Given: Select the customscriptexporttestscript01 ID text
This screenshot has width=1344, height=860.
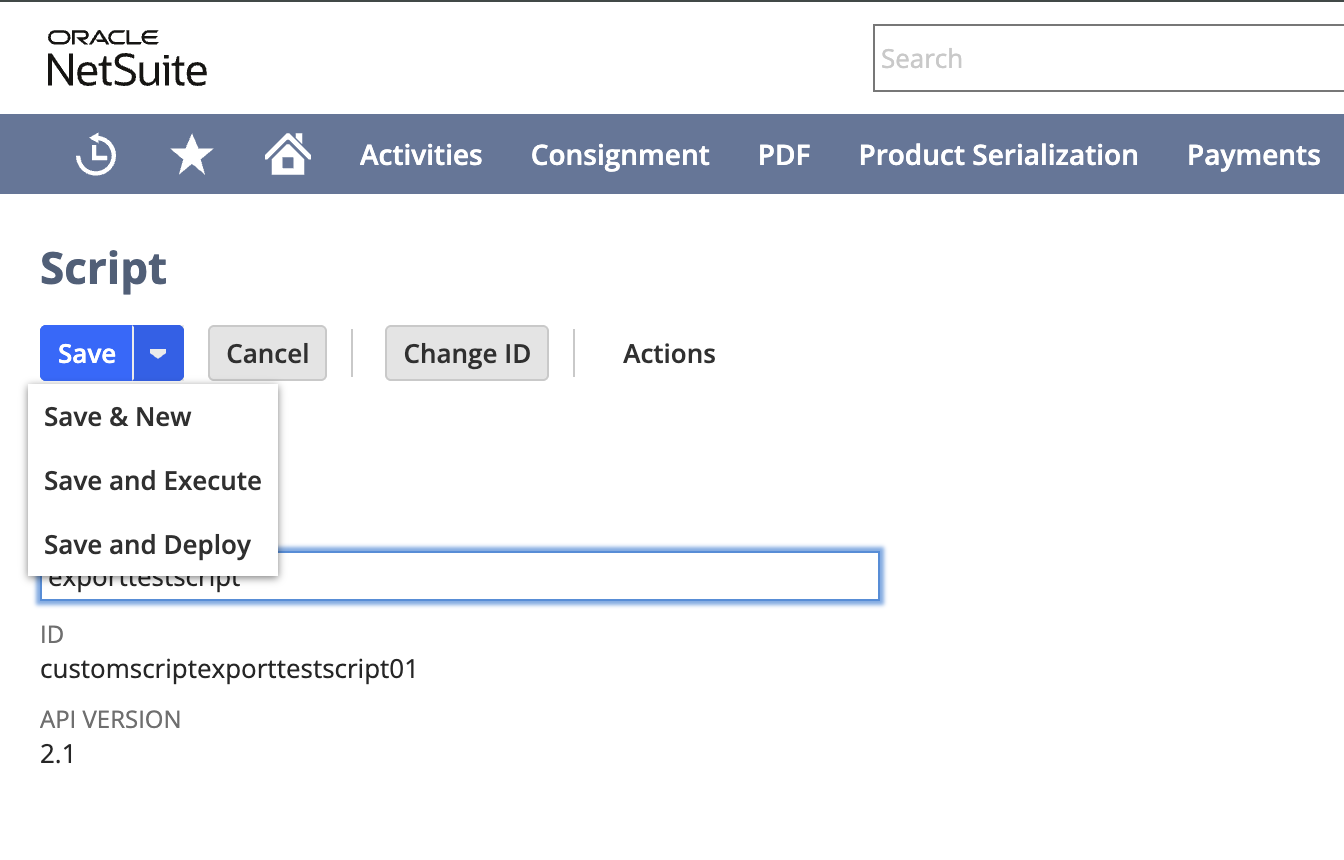Looking at the screenshot, I should pyautogui.click(x=228, y=669).
